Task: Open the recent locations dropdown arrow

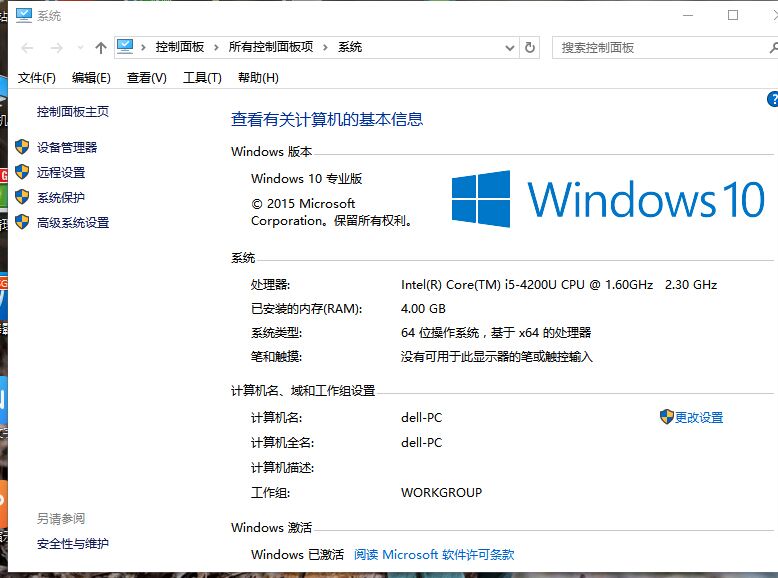Action: tap(80, 48)
